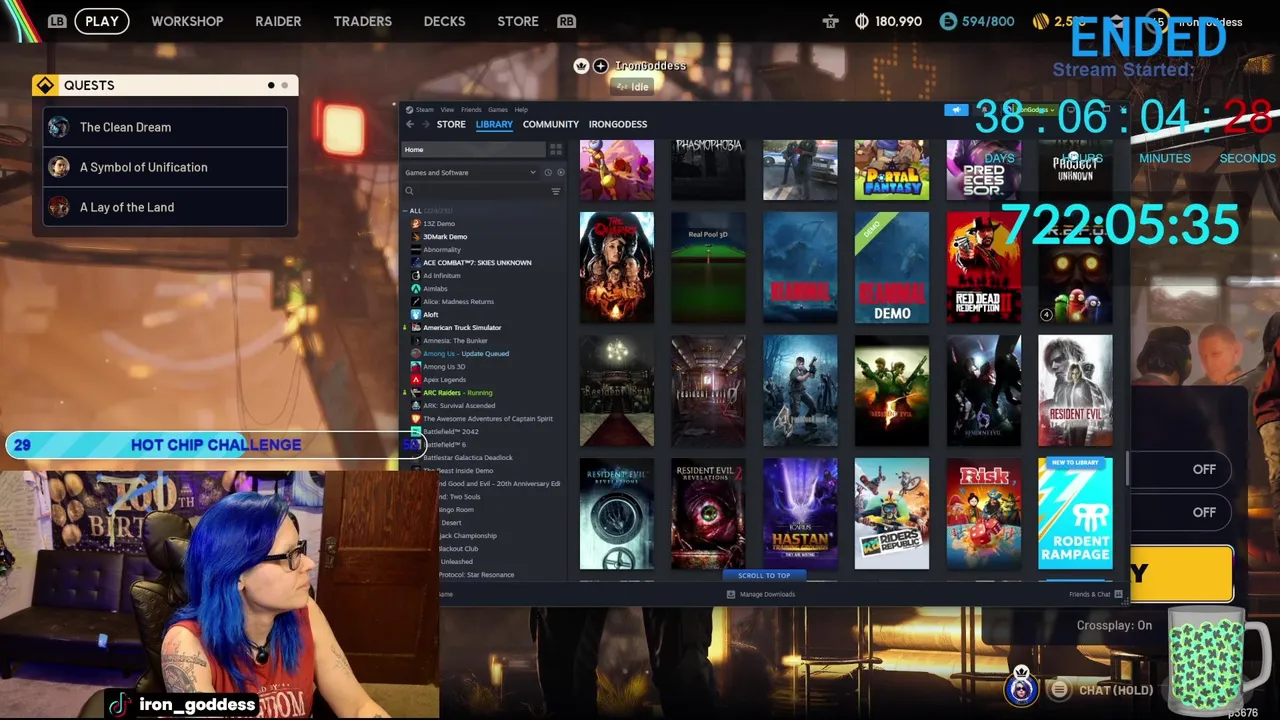
Task: Select the LIBRARY tab in Steam
Action: click(x=494, y=124)
